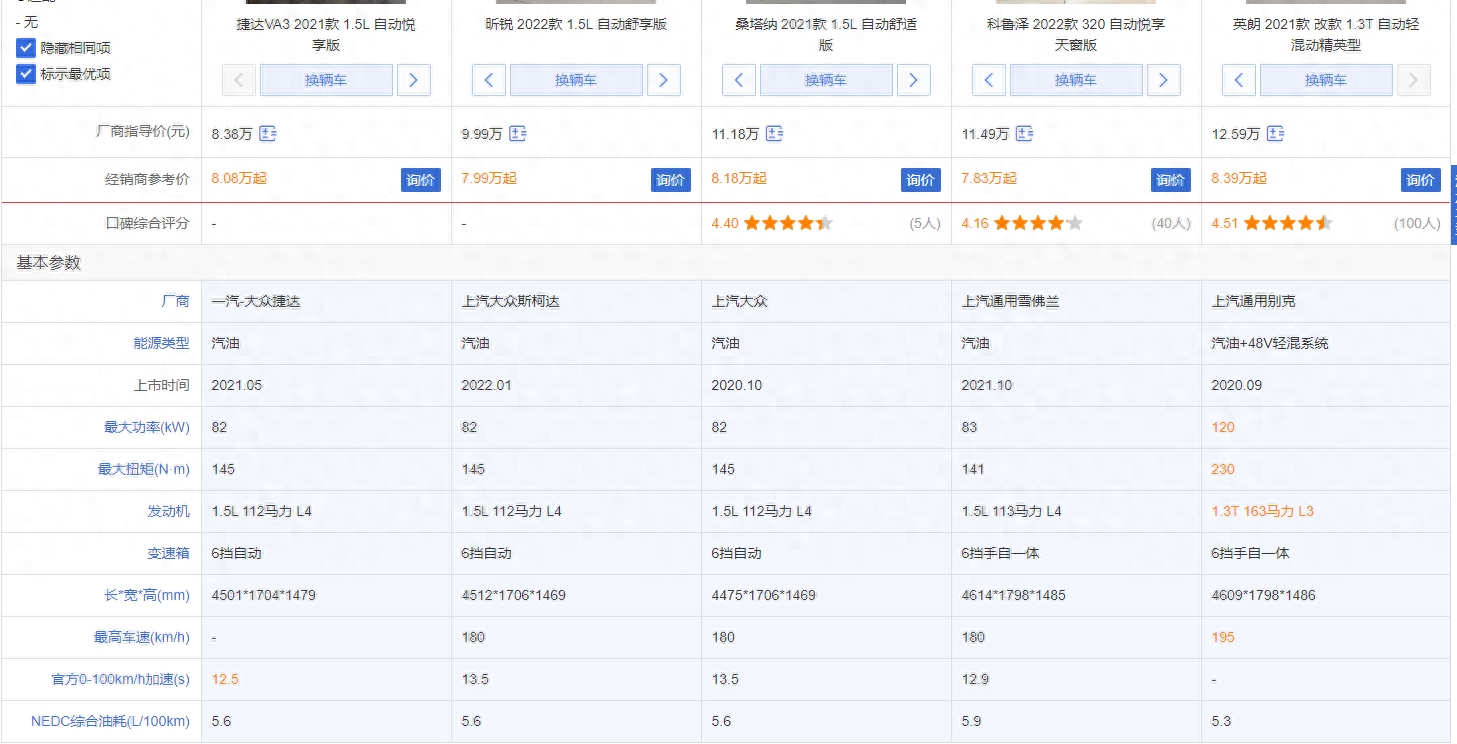Open price calculator icon beside 8.38万
This screenshot has height=744, width=1457.
[268, 133]
